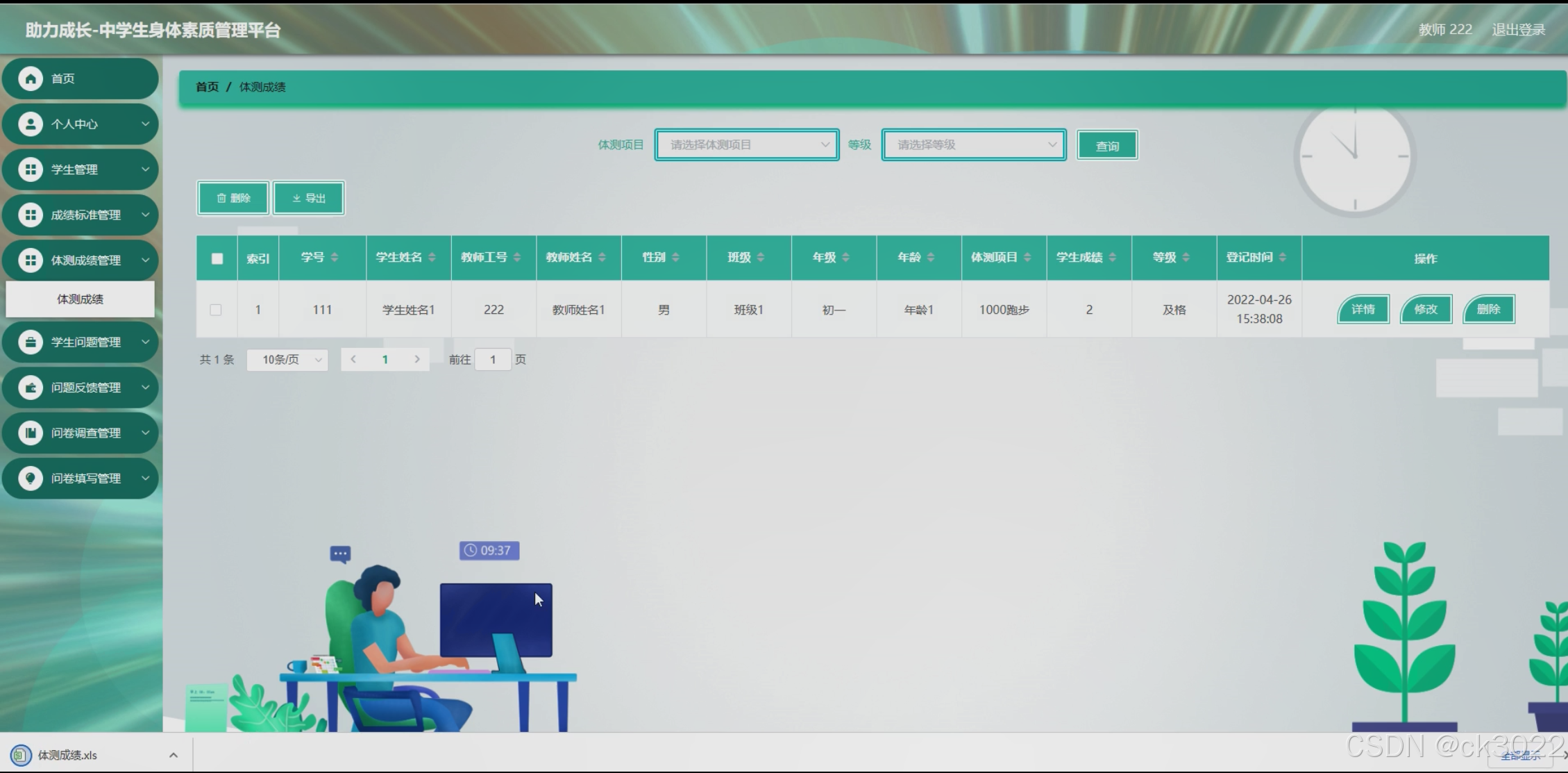Click the page number jump input field
Viewport: 1568px width, 773px height.
pos(493,360)
